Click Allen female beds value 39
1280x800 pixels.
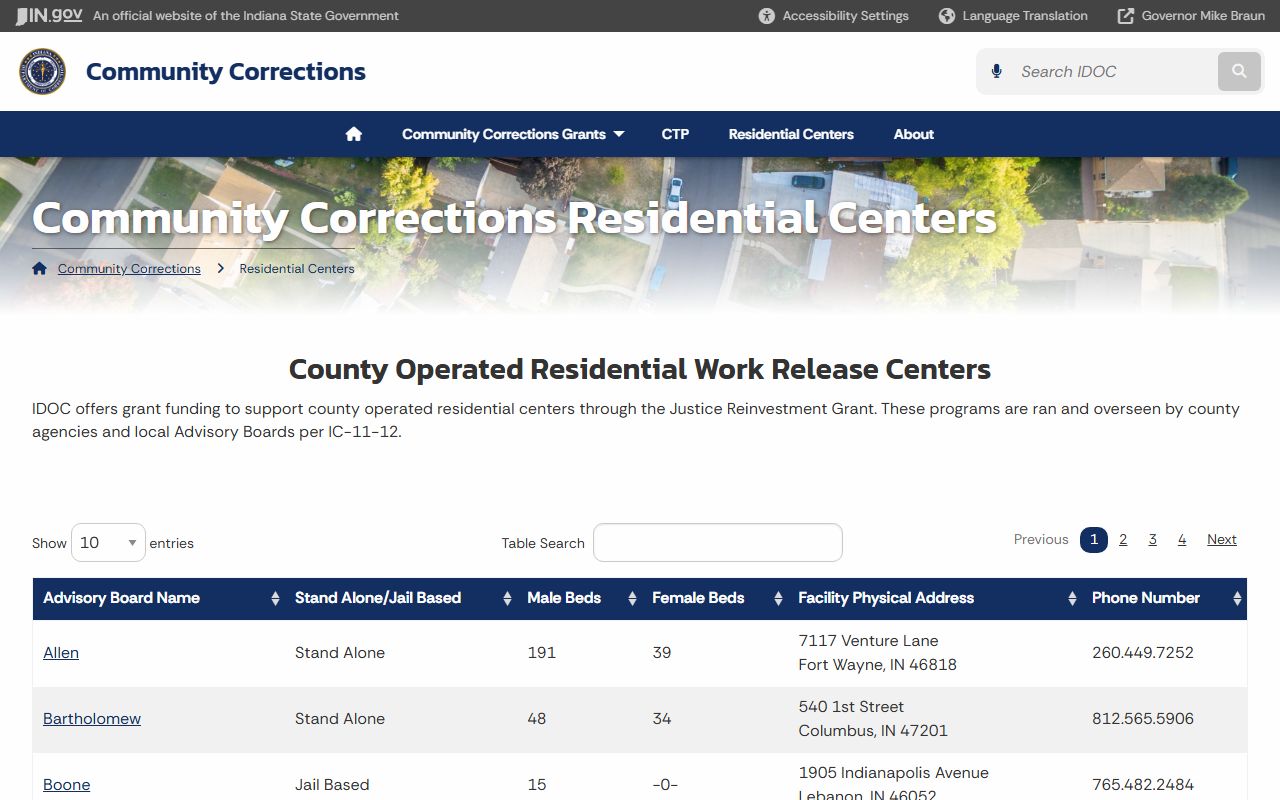pos(662,653)
